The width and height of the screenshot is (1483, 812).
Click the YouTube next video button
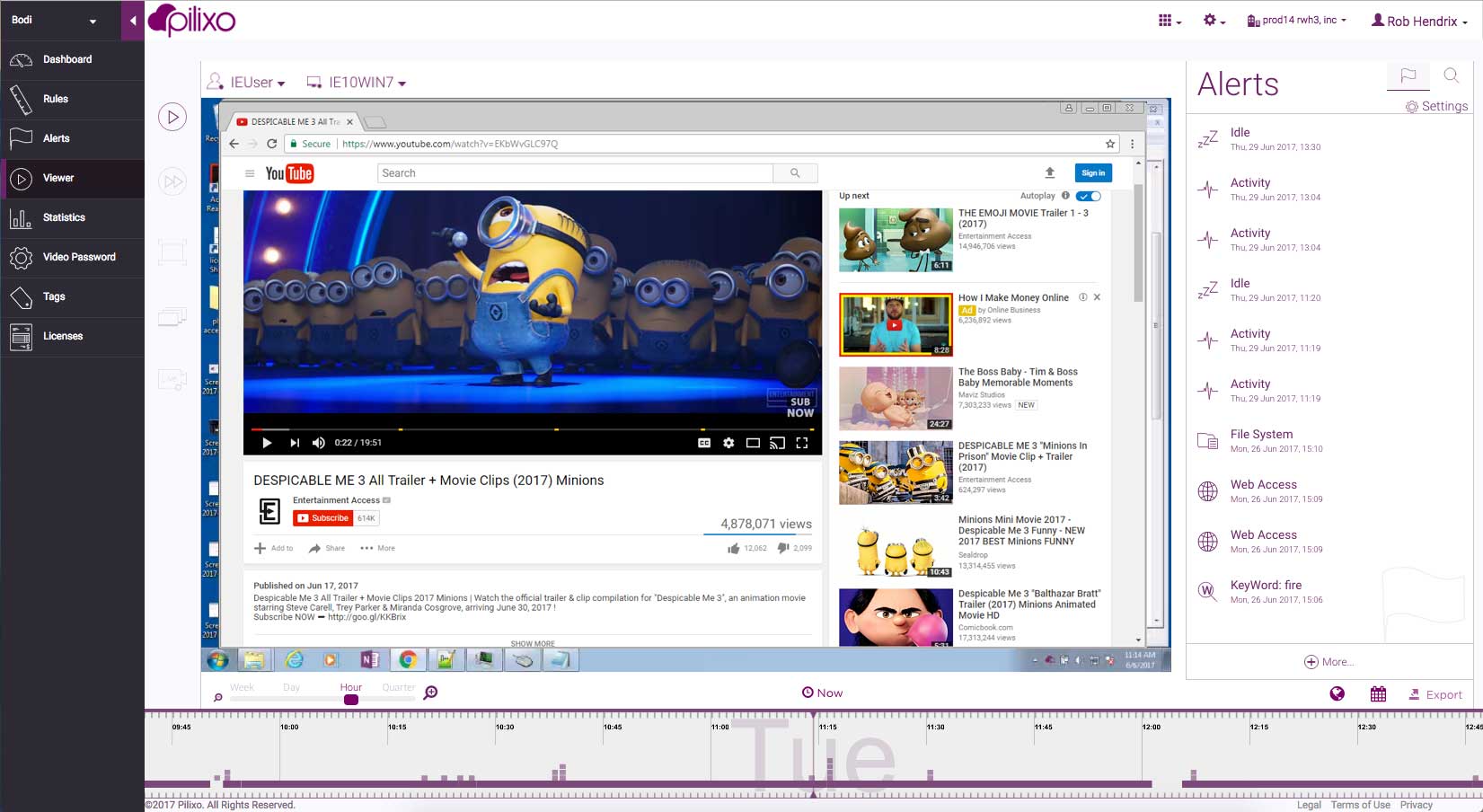[x=295, y=443]
